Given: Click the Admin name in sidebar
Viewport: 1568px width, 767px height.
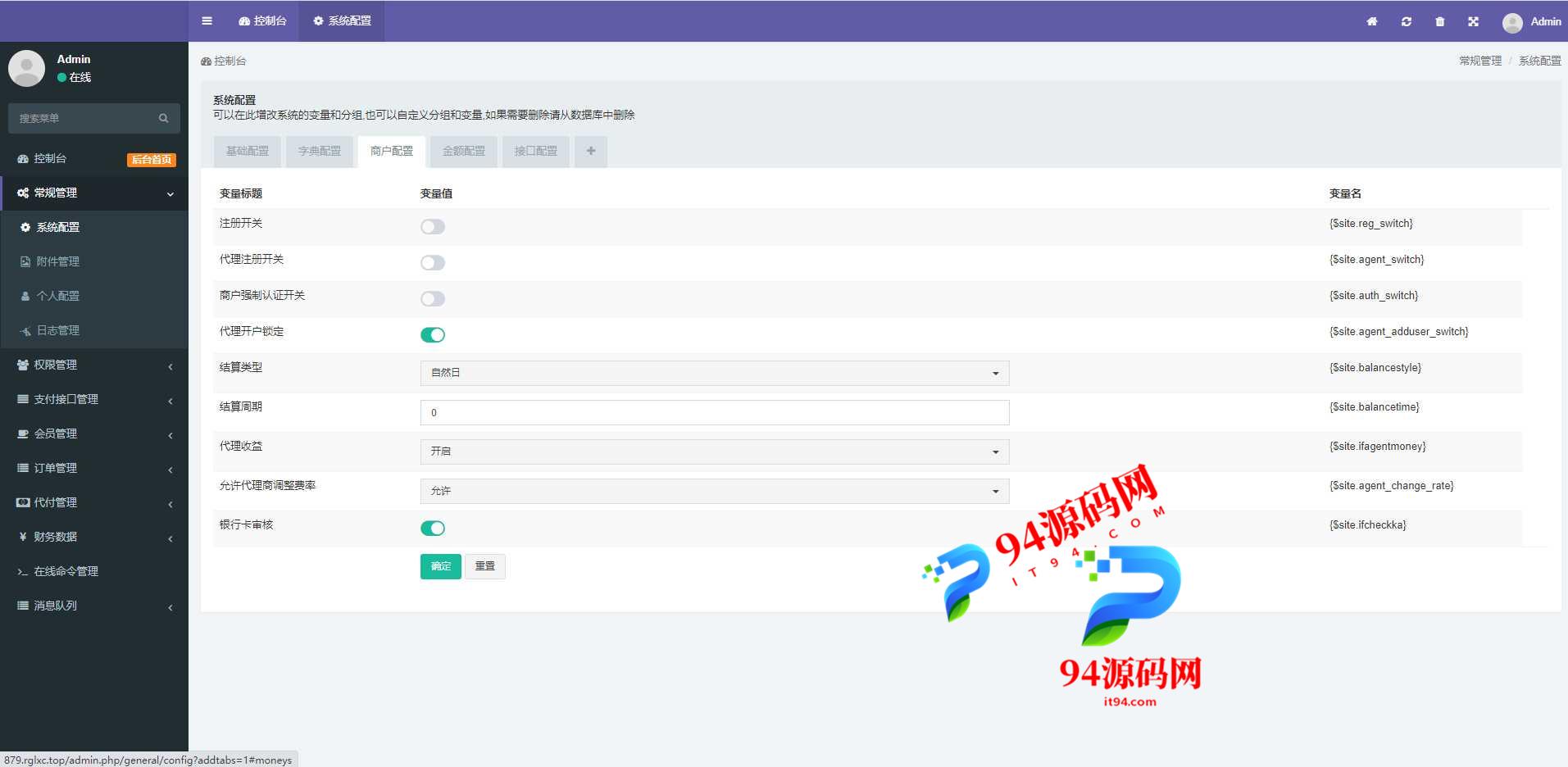Looking at the screenshot, I should point(74,59).
